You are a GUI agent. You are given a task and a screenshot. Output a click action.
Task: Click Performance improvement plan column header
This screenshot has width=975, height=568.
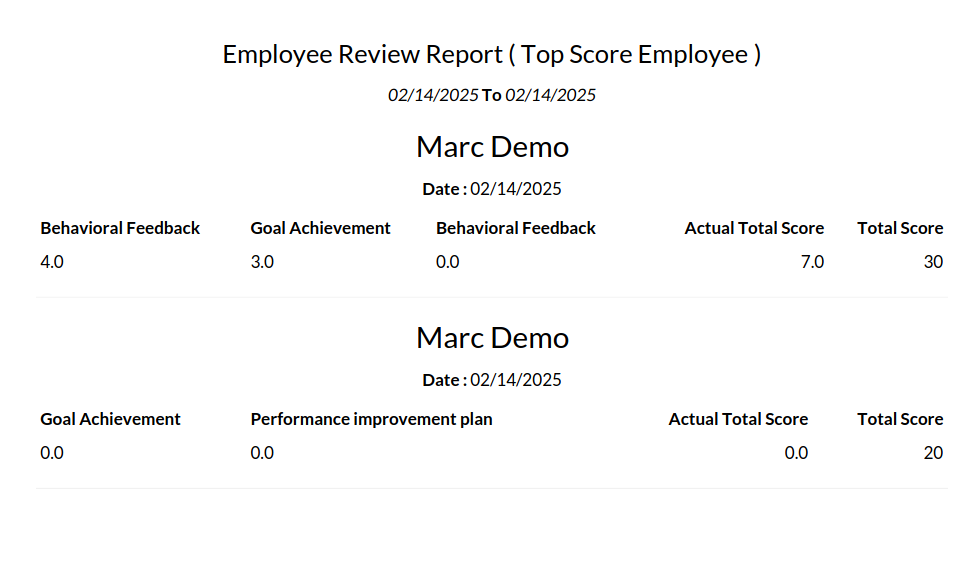point(371,419)
